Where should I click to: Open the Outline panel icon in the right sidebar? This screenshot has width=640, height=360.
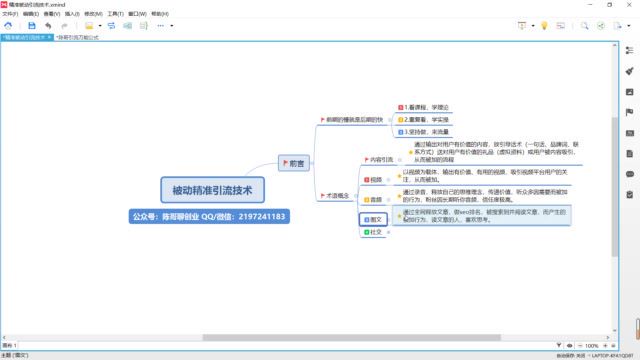629,50
